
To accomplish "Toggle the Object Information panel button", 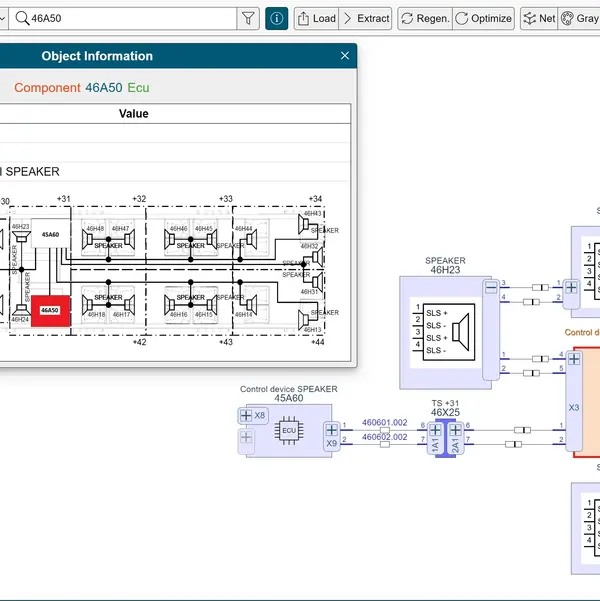I will pyautogui.click(x=276, y=18).
